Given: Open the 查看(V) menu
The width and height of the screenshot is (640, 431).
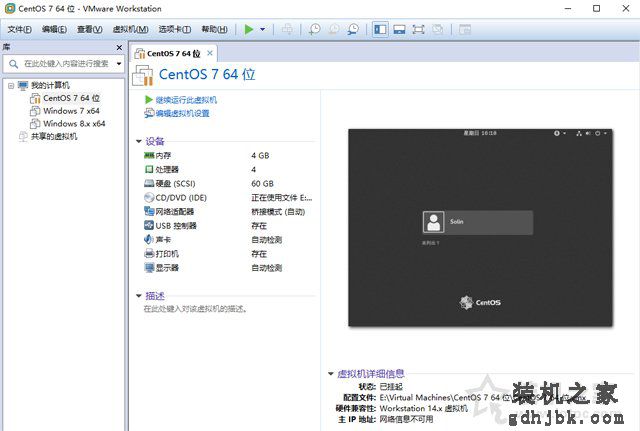Looking at the screenshot, I should click(90, 29).
